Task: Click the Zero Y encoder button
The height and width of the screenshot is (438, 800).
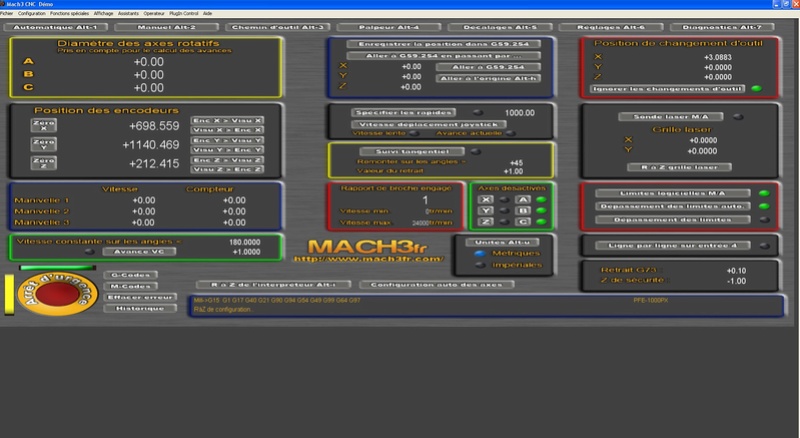Action: 44,144
